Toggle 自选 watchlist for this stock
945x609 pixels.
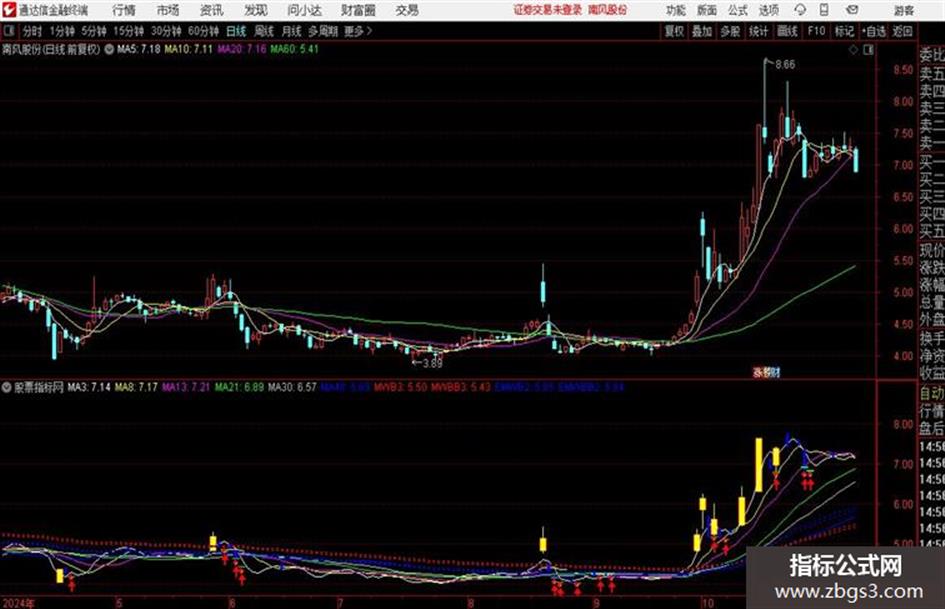pos(873,31)
